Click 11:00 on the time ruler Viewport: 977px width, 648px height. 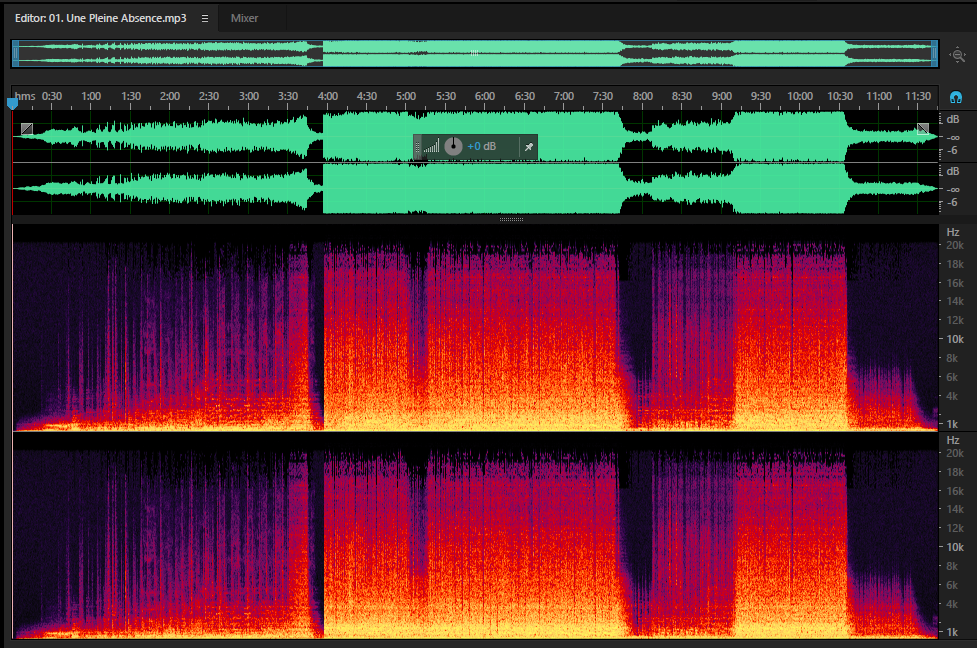(x=879, y=96)
